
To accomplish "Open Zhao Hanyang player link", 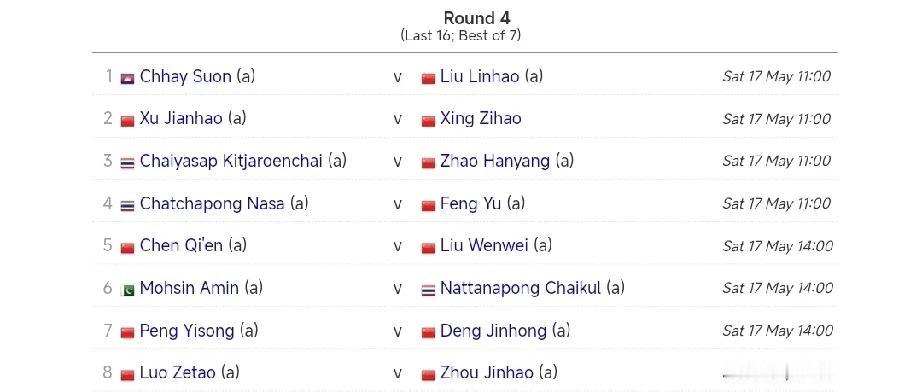I will [x=495, y=161].
